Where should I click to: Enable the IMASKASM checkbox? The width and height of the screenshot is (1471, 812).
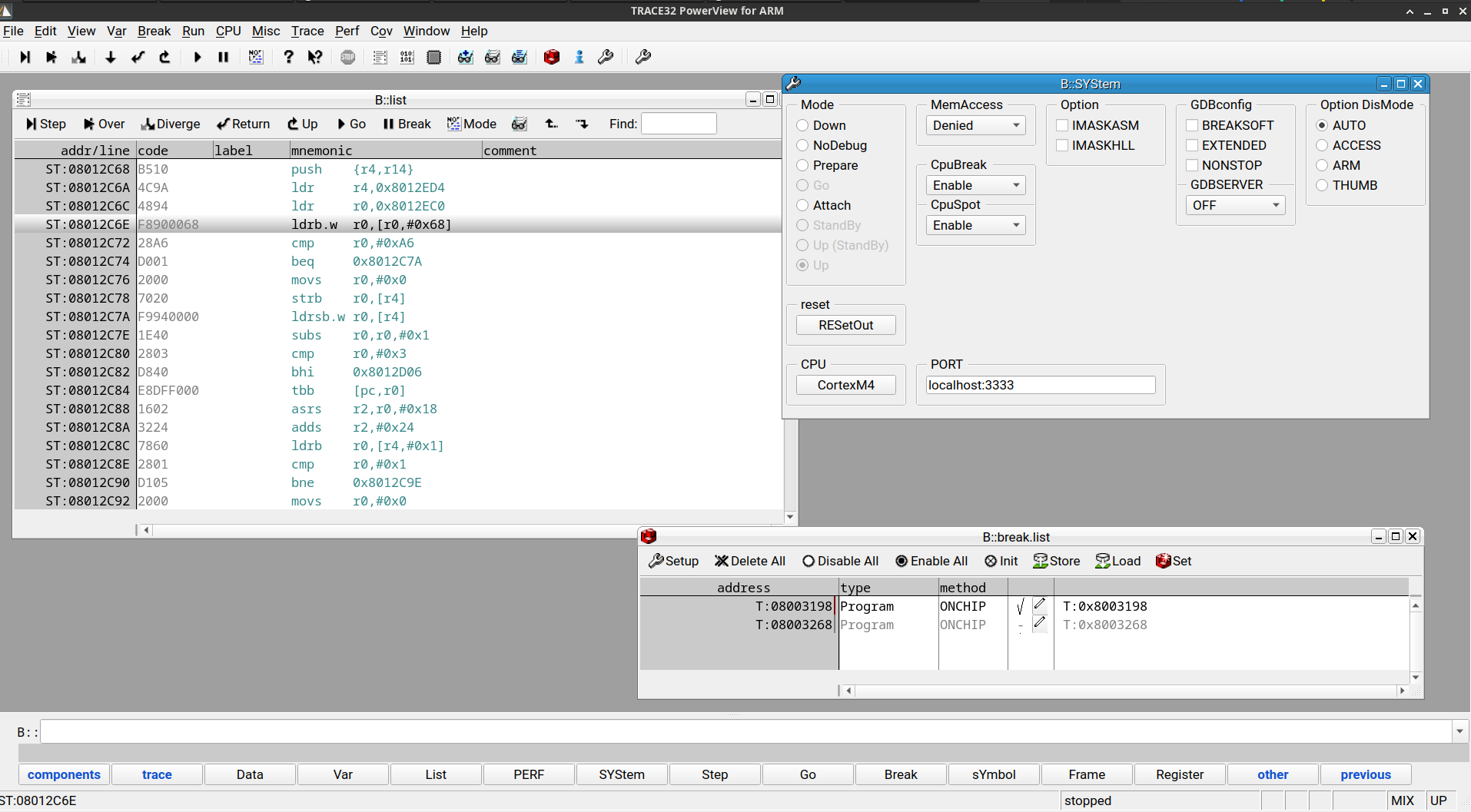(x=1062, y=125)
